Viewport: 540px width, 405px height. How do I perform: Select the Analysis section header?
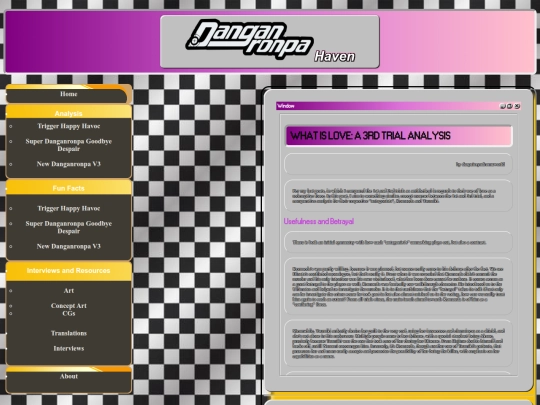[x=69, y=113]
